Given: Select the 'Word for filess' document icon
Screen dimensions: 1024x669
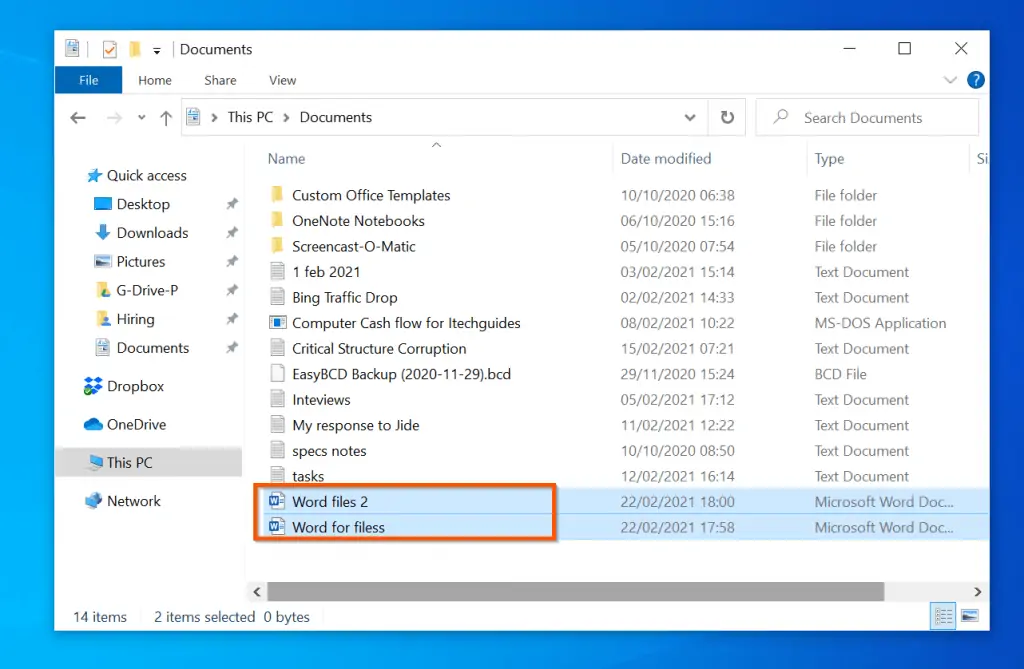Looking at the screenshot, I should [277, 527].
